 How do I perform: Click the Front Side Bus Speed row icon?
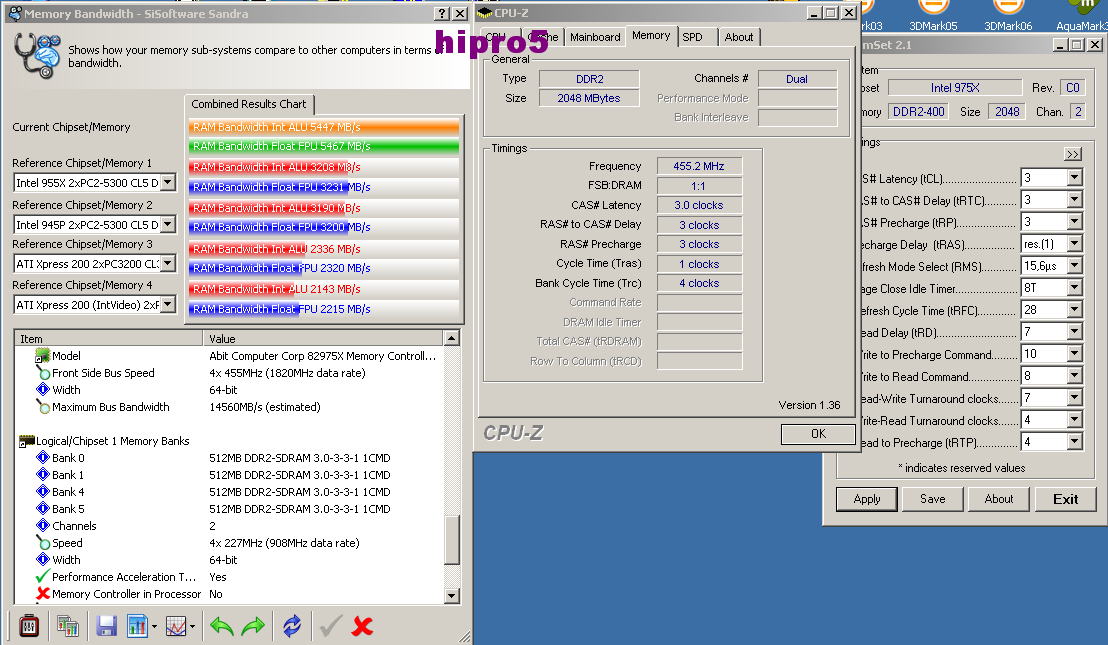(x=43, y=373)
